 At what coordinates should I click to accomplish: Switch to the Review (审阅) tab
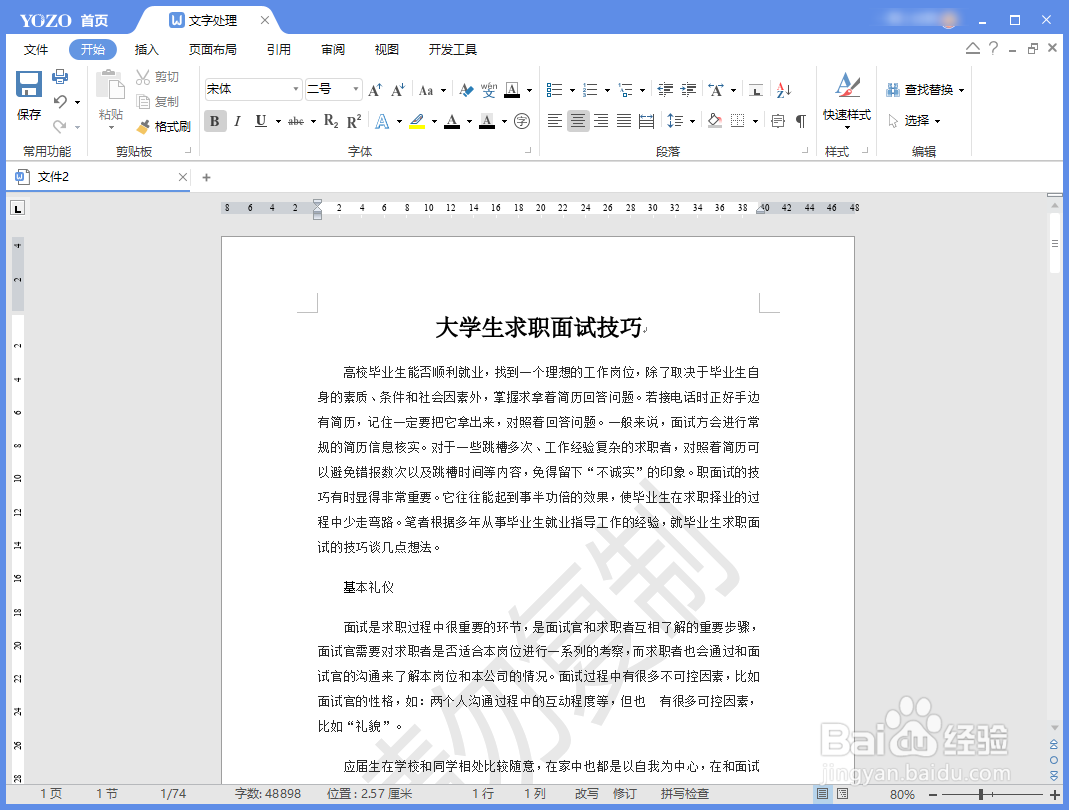[x=333, y=50]
